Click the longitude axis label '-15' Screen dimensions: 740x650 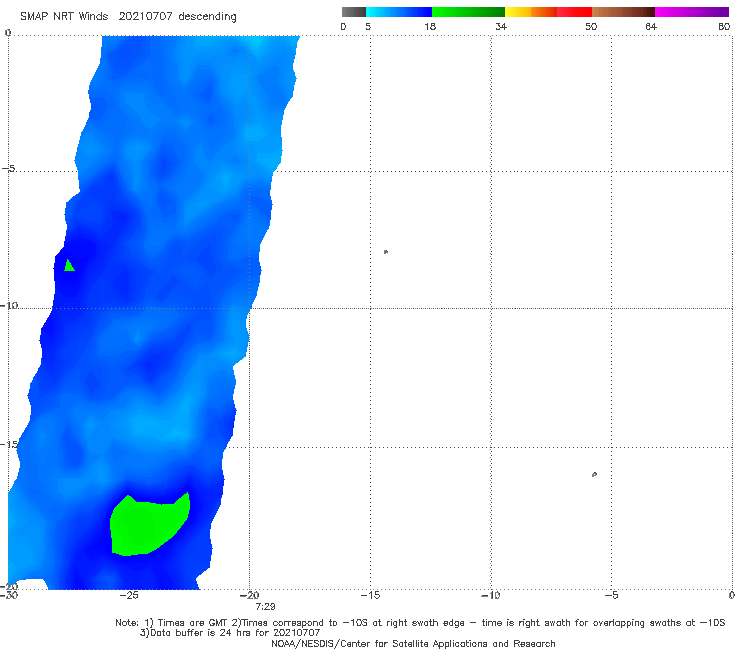(370, 595)
